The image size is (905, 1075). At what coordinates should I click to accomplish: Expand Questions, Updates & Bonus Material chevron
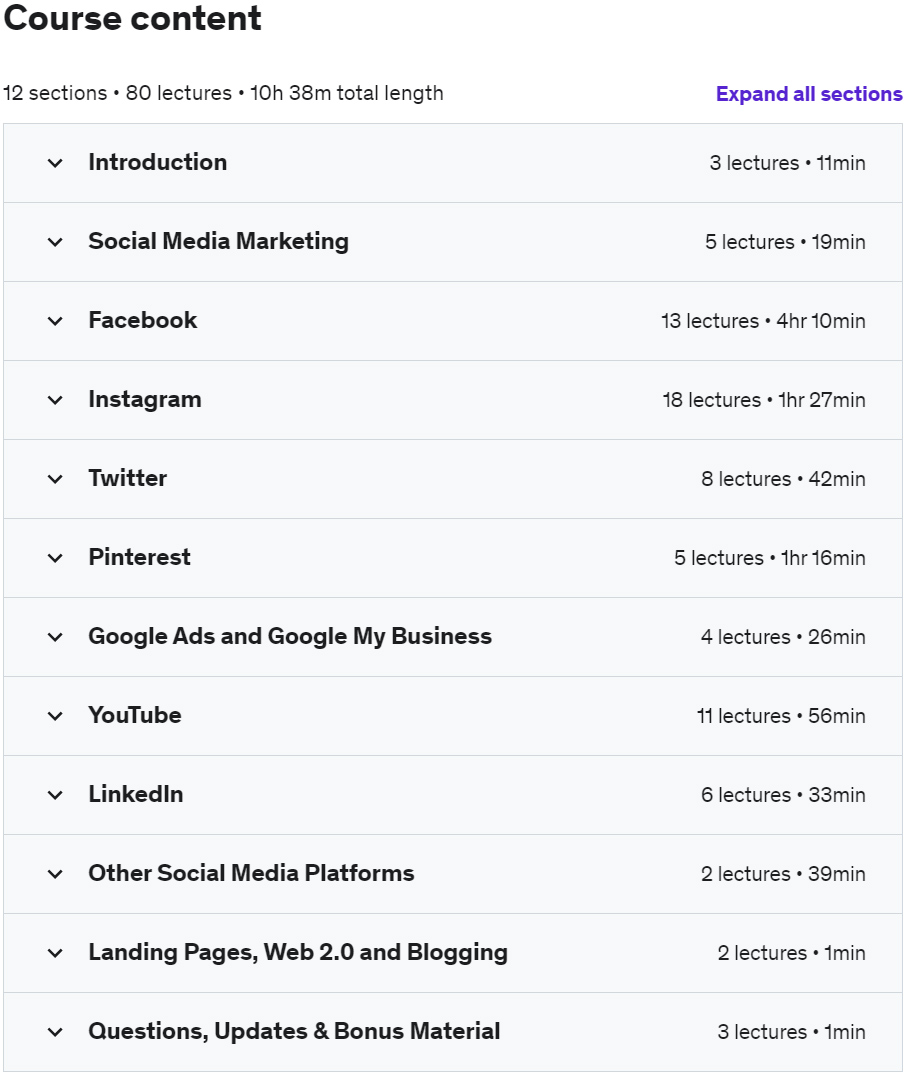[x=55, y=1032]
